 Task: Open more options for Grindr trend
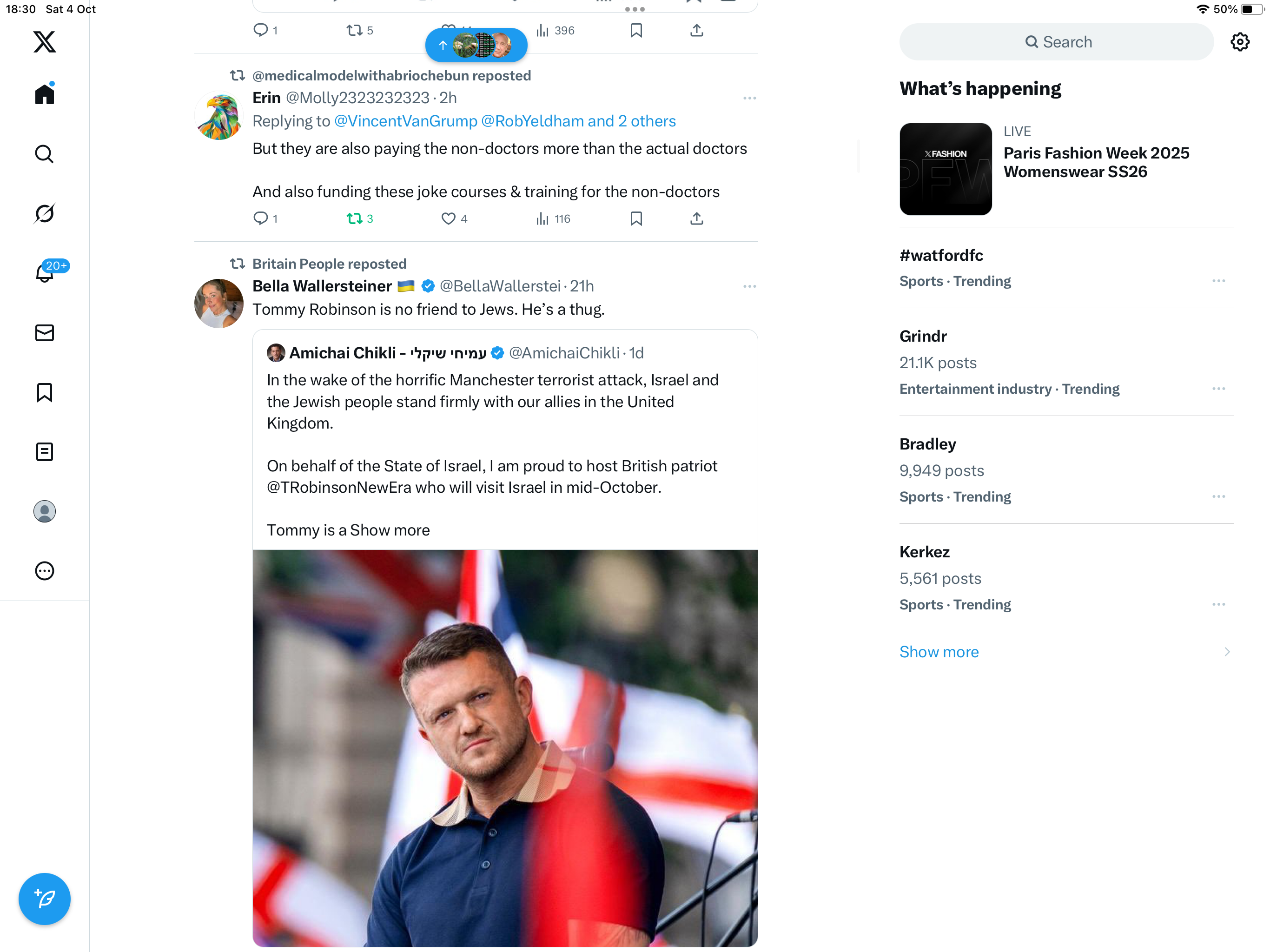1218,389
